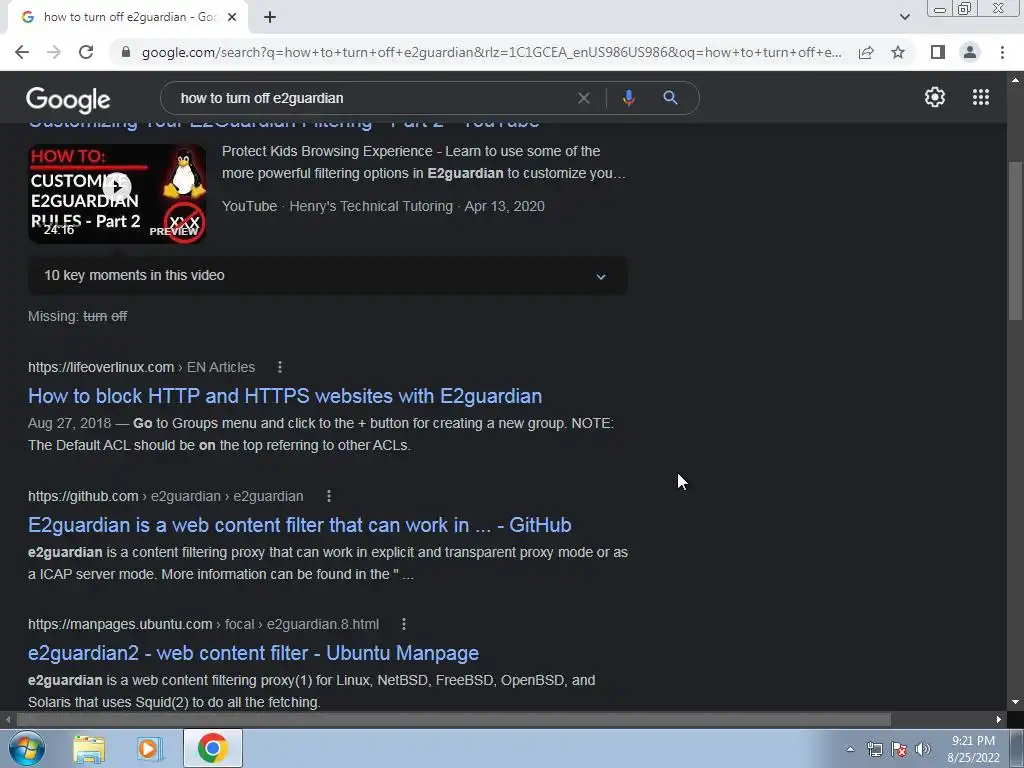Expand 10 key moments in this video
The image size is (1024, 768).
[x=327, y=276]
